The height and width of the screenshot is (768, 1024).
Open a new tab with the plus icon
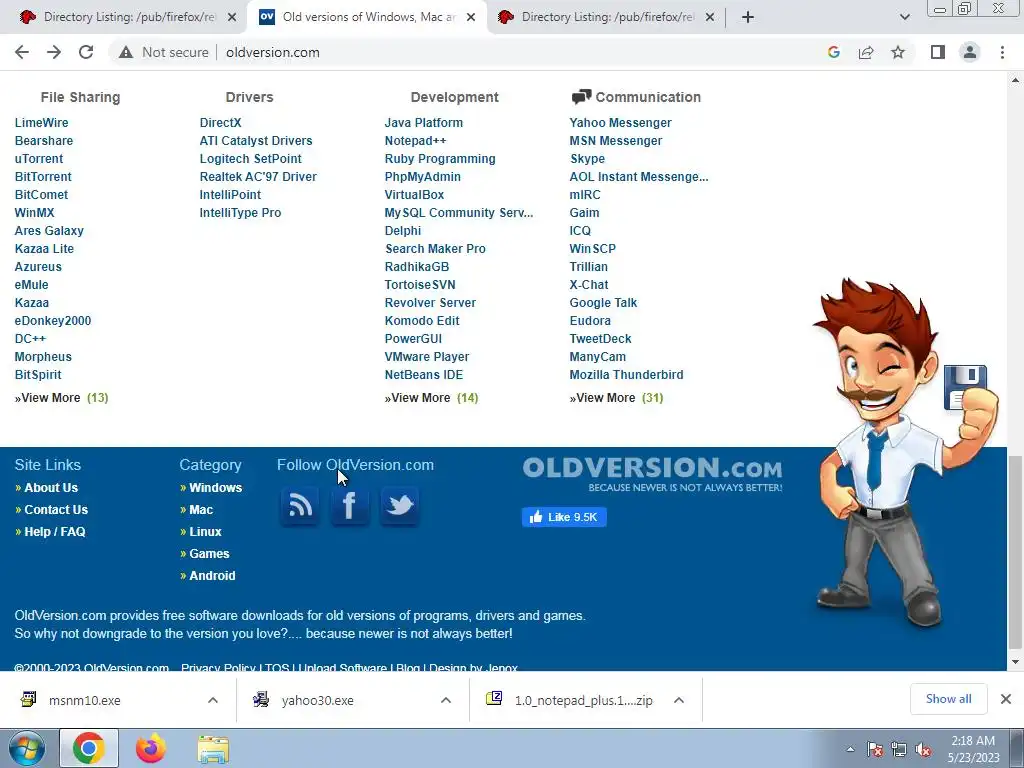click(x=748, y=17)
